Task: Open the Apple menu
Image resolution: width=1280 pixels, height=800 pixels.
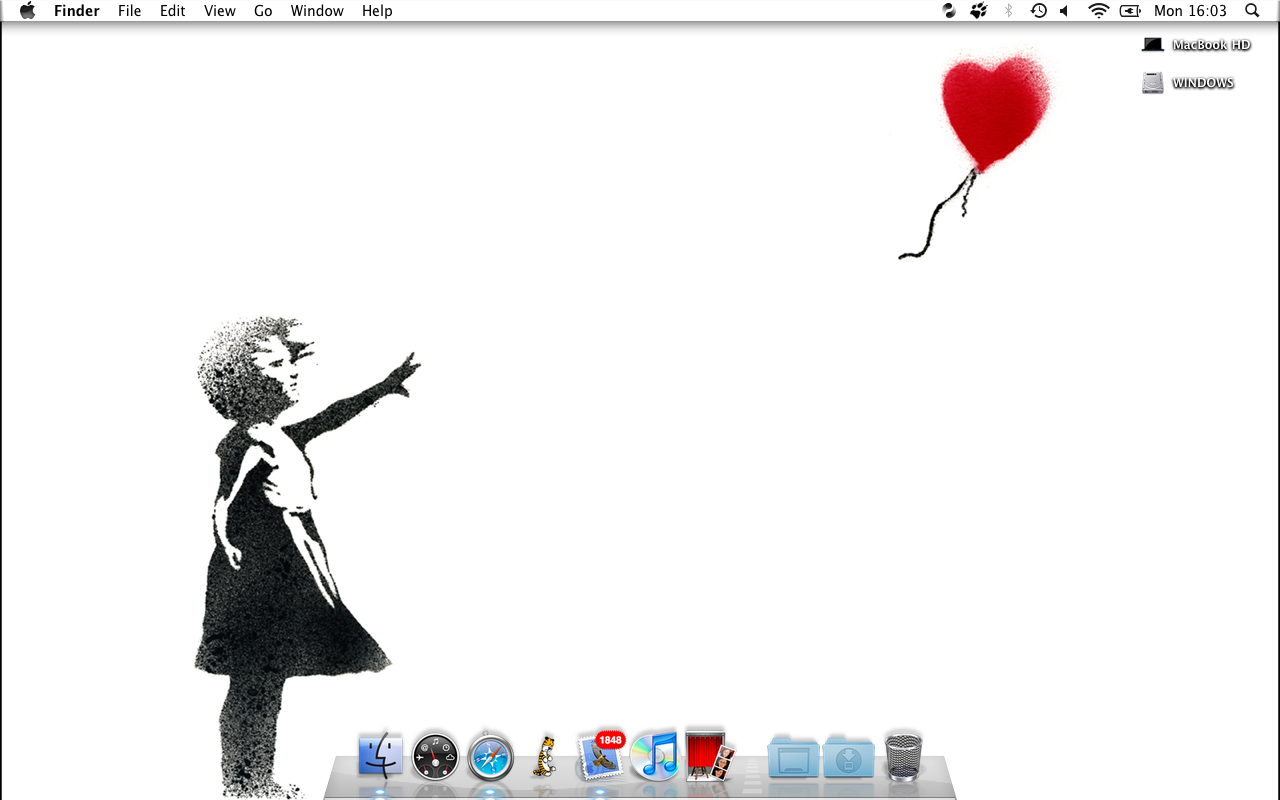Action: (x=27, y=11)
